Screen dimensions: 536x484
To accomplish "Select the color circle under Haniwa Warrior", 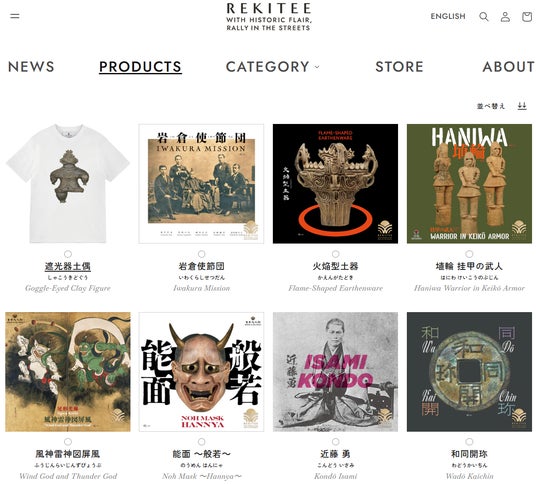I will point(469,254).
